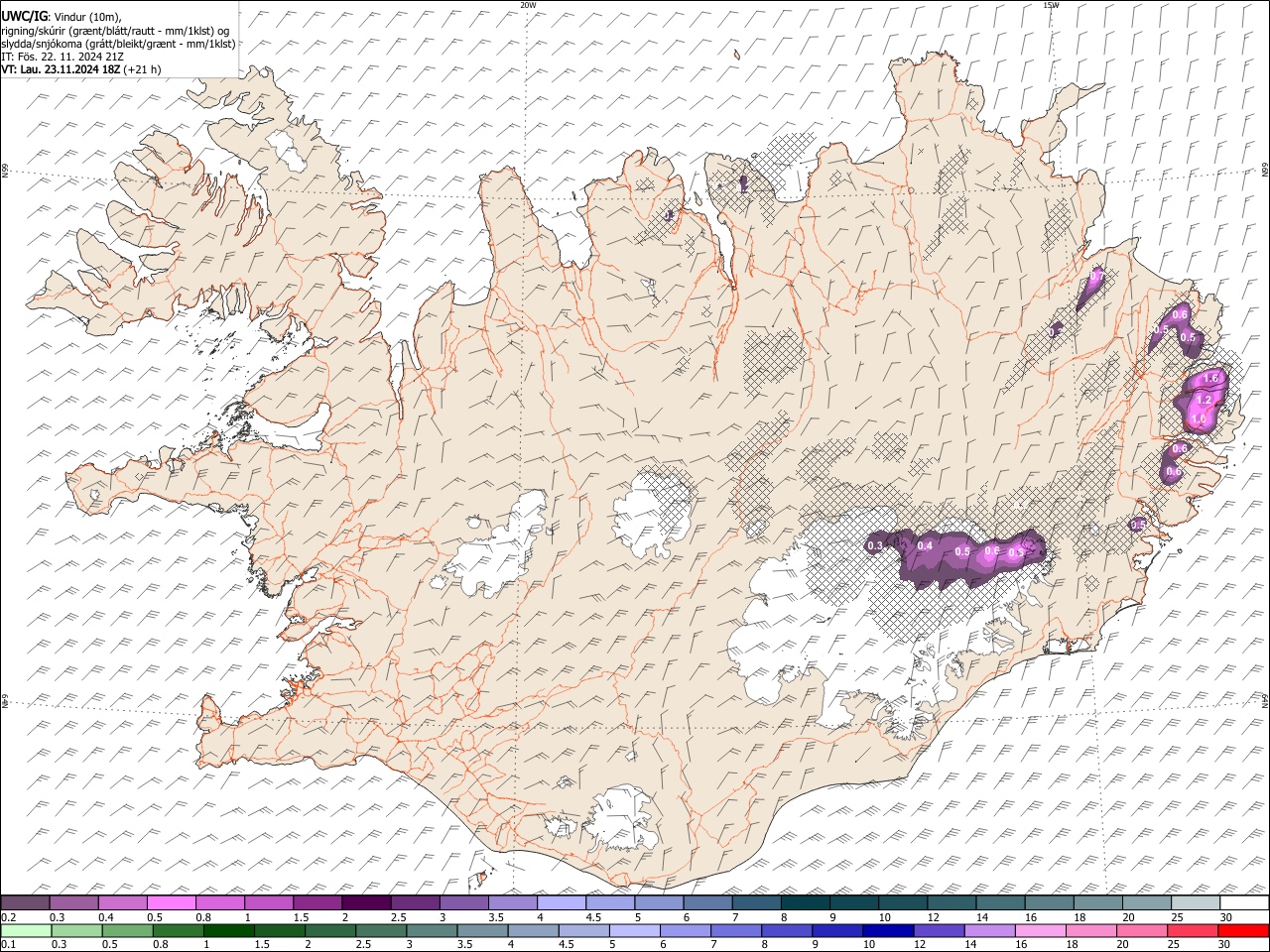This screenshot has width=1270, height=952.
Task: Select the darkest purple snow swatch labeled 2
Action: [x=366, y=903]
